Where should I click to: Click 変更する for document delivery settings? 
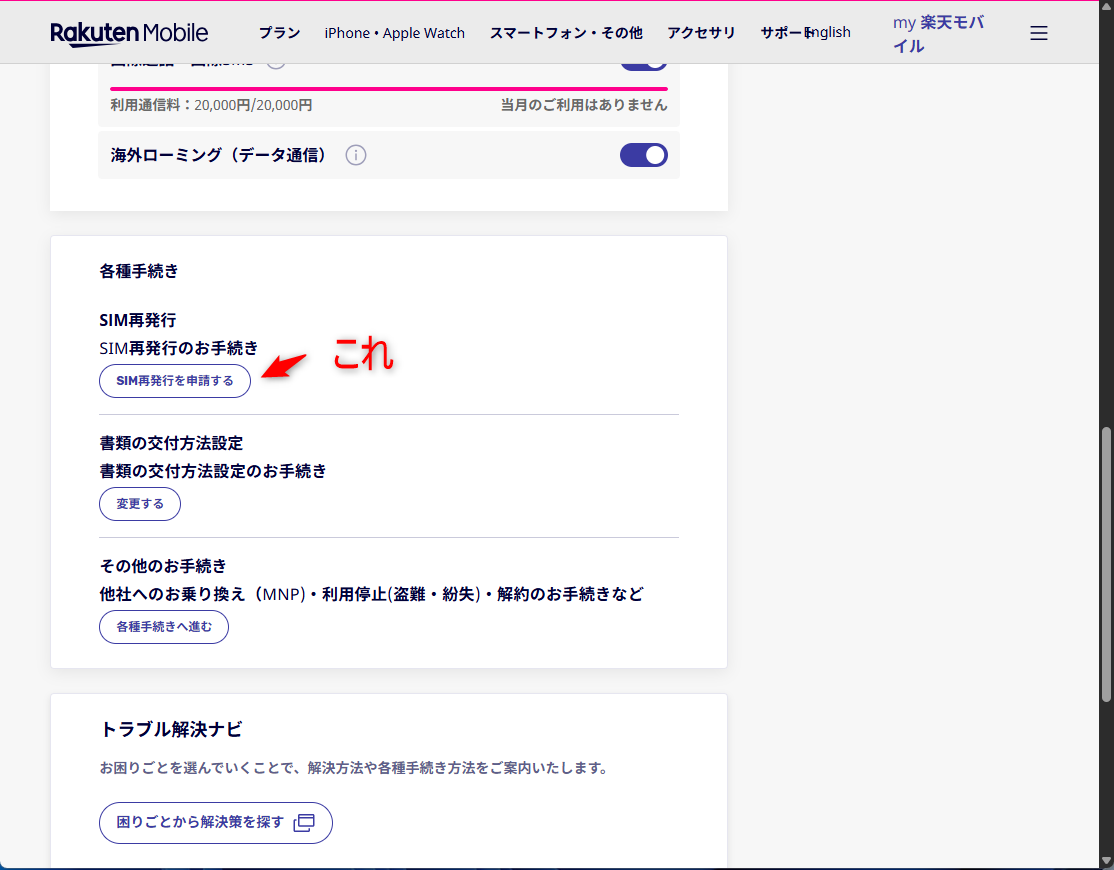pyautogui.click(x=140, y=504)
